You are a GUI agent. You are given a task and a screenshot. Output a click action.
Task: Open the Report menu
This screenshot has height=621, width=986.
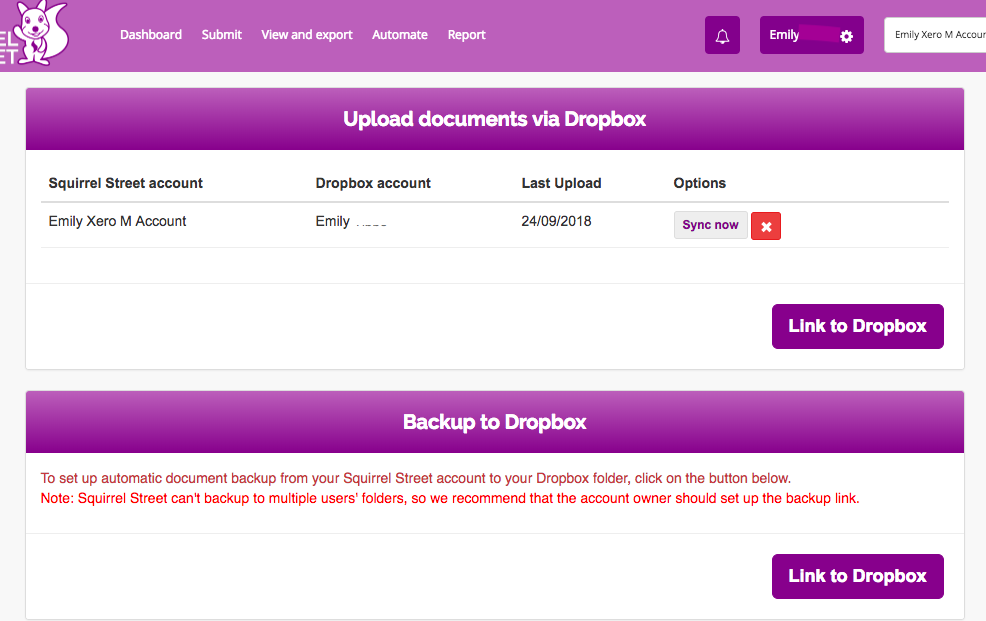tap(467, 35)
